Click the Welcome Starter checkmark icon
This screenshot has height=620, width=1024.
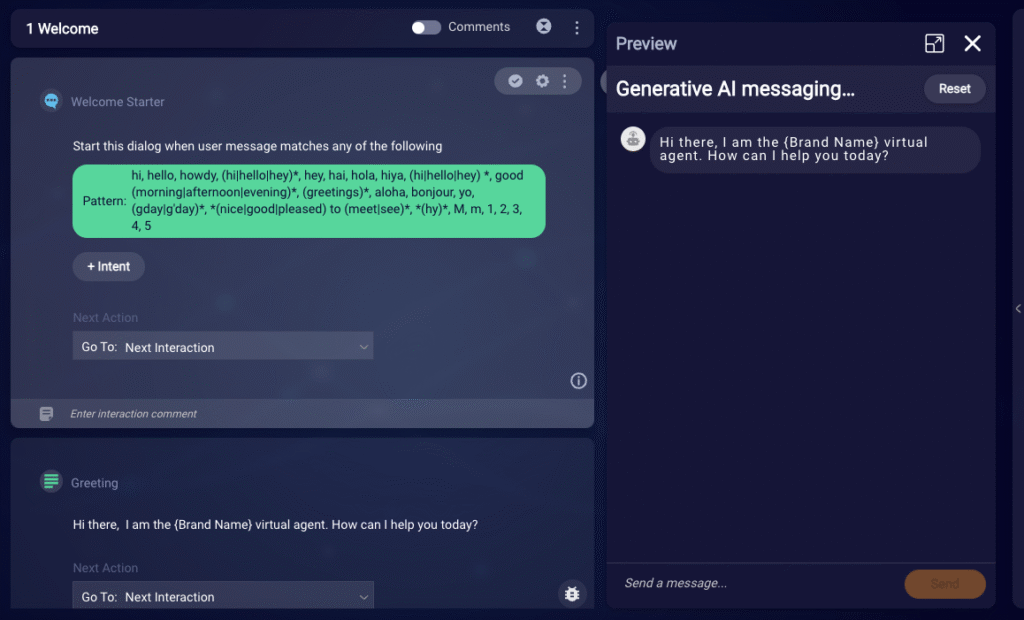click(515, 81)
